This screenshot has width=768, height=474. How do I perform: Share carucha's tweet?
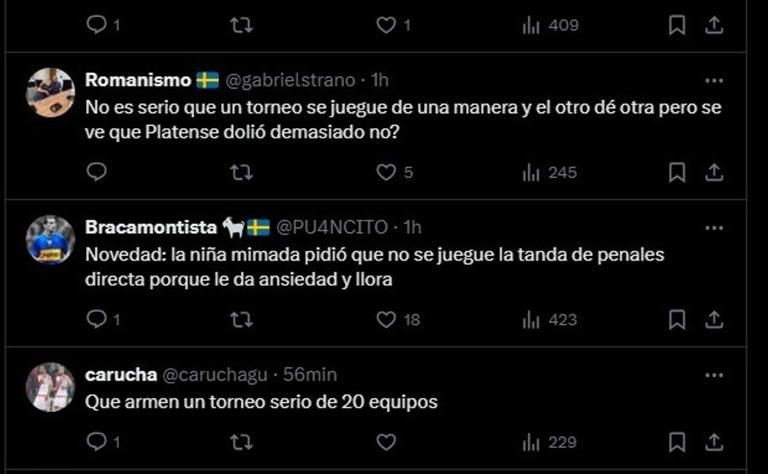714,441
